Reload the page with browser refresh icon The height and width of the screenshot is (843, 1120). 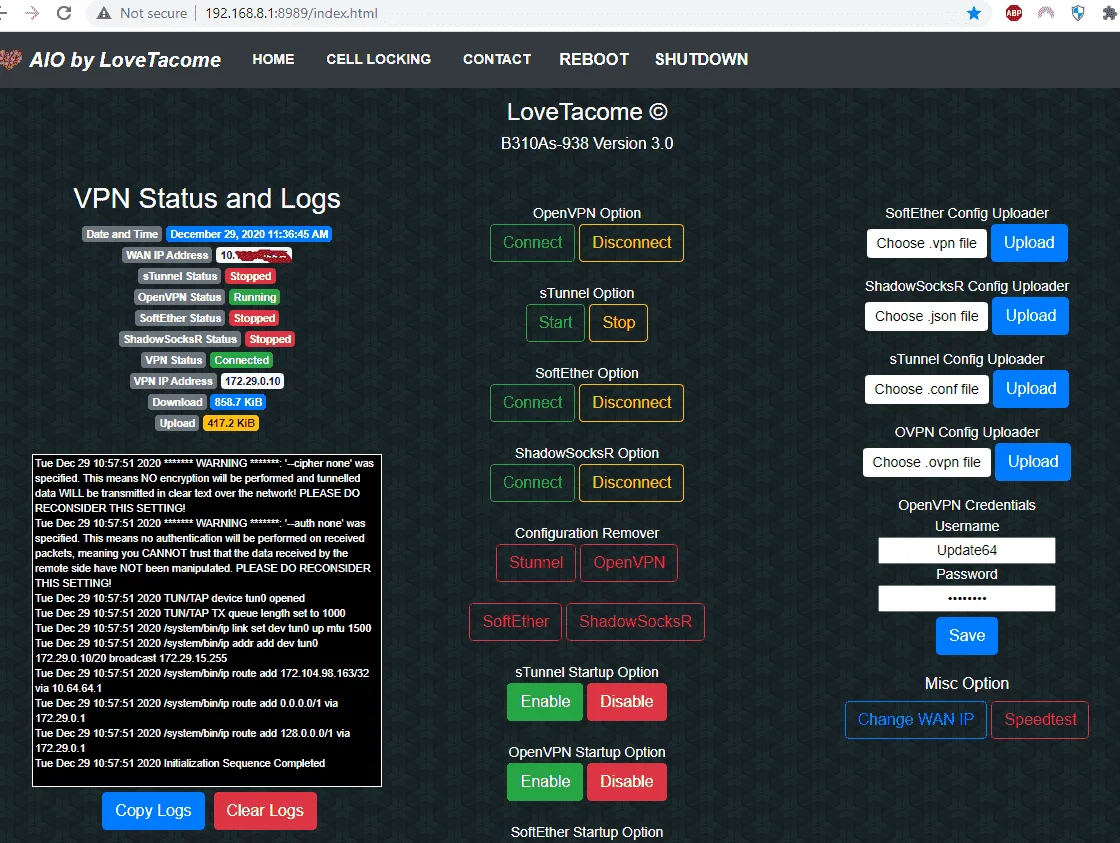(x=64, y=13)
